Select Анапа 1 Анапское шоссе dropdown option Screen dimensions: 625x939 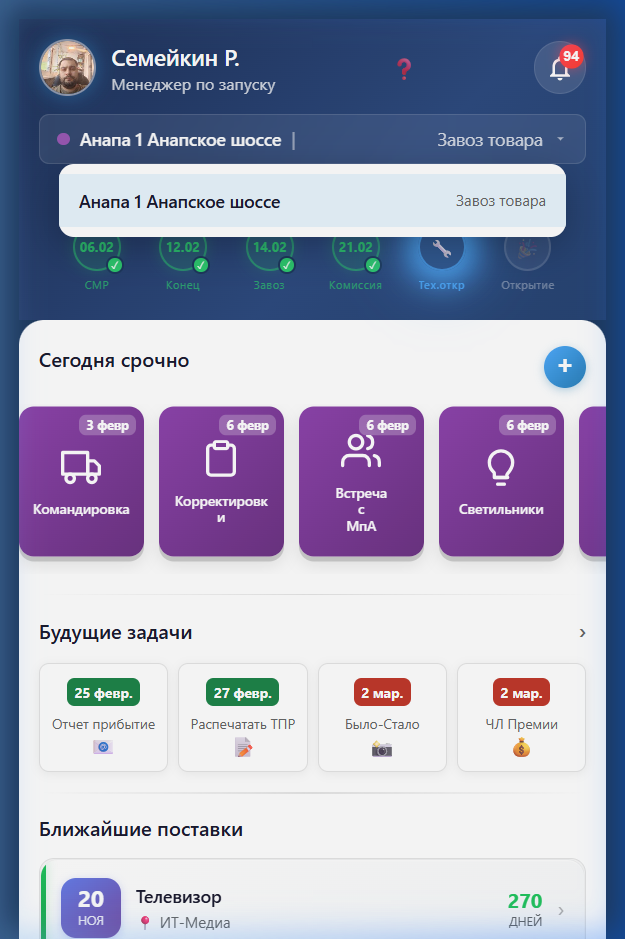[312, 201]
